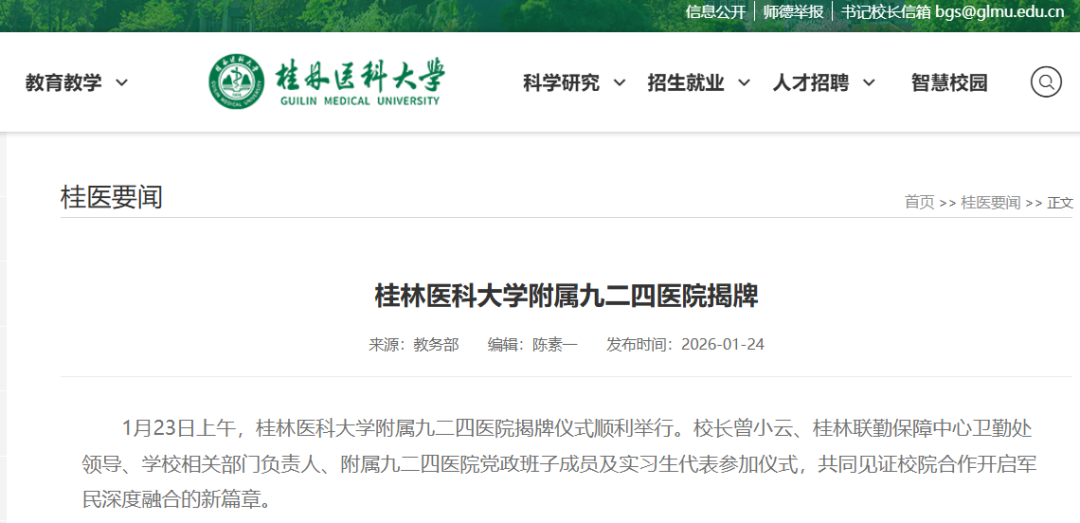Click the 桂医要闻 section heading
Viewport: 1080px width, 523px height.
112,197
